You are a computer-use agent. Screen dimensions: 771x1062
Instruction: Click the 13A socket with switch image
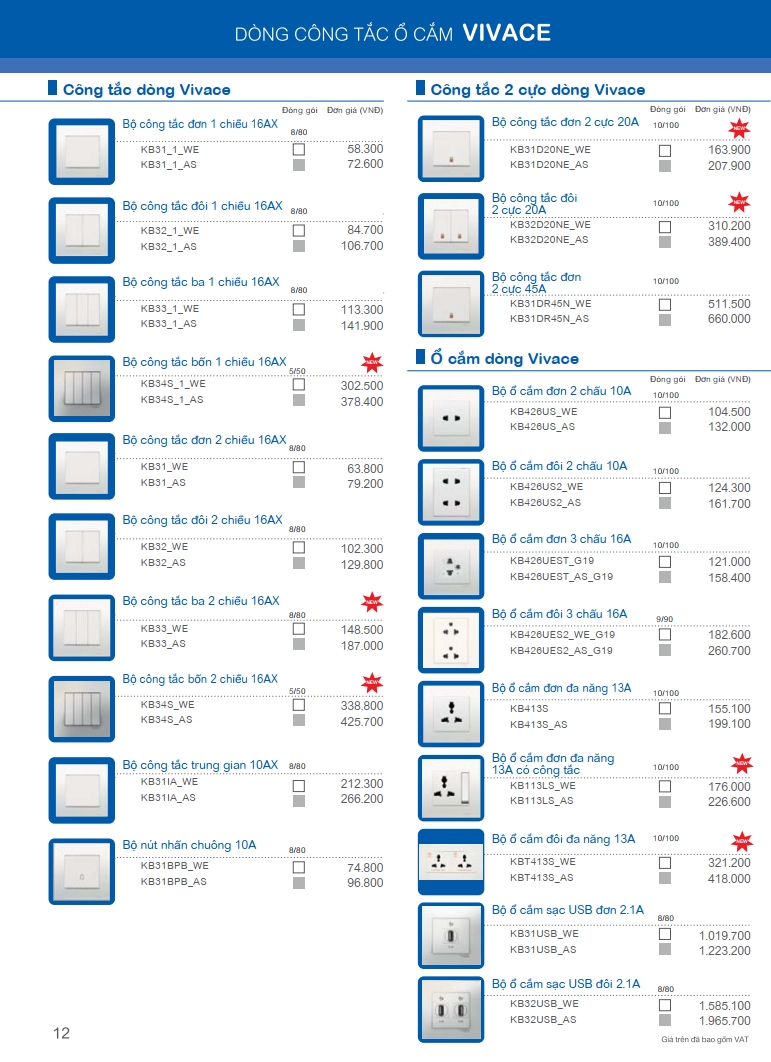[x=451, y=788]
